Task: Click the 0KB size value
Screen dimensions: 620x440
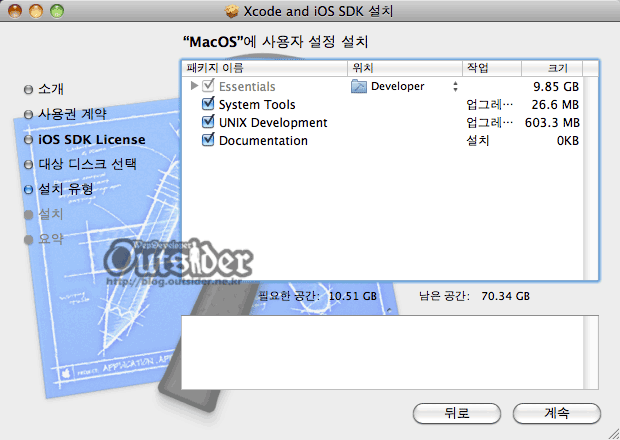Action: click(x=567, y=141)
